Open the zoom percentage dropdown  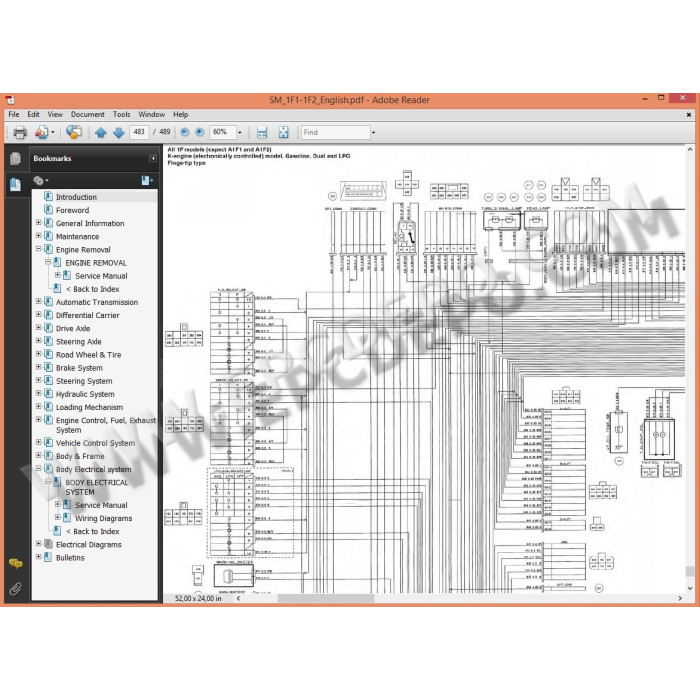click(240, 132)
